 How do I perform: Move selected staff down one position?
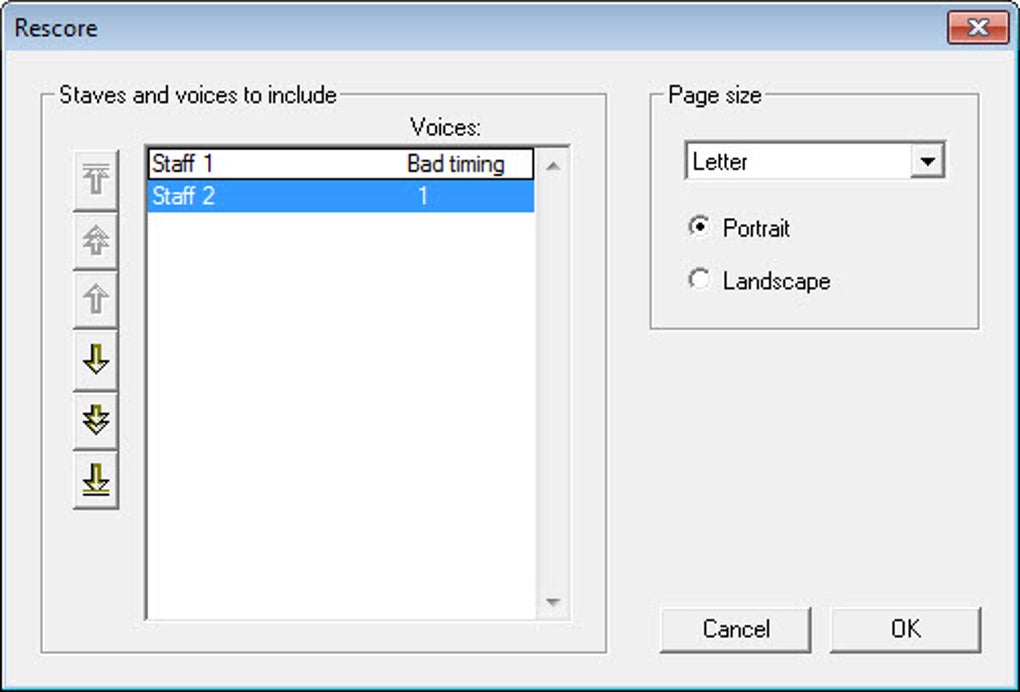tap(96, 360)
